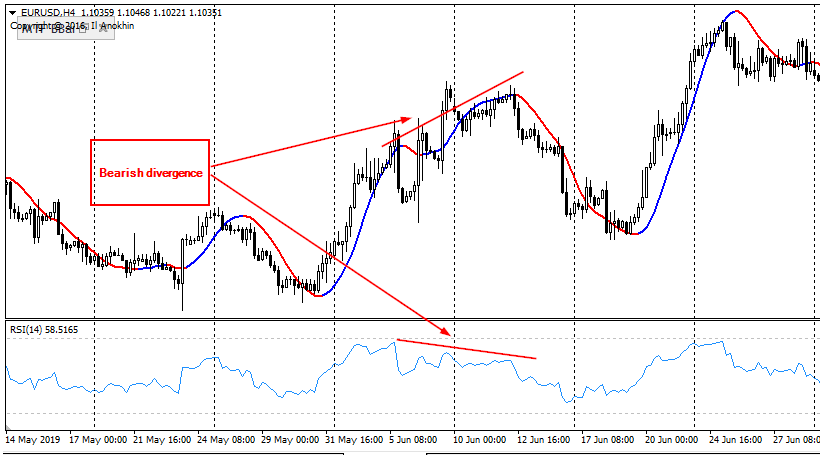Click the 24 Jun 16:00 time label
This screenshot has height=465, width=829.
[x=736, y=438]
